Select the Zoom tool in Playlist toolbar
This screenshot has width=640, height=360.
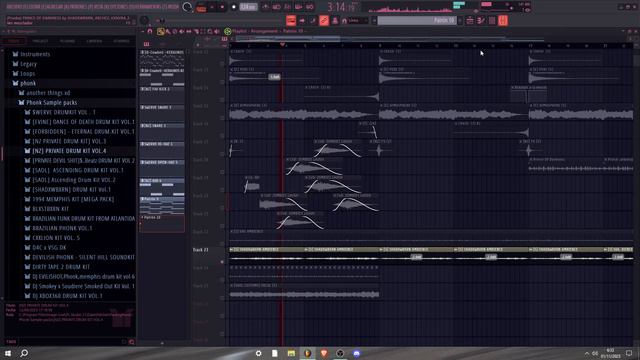pos(209,31)
